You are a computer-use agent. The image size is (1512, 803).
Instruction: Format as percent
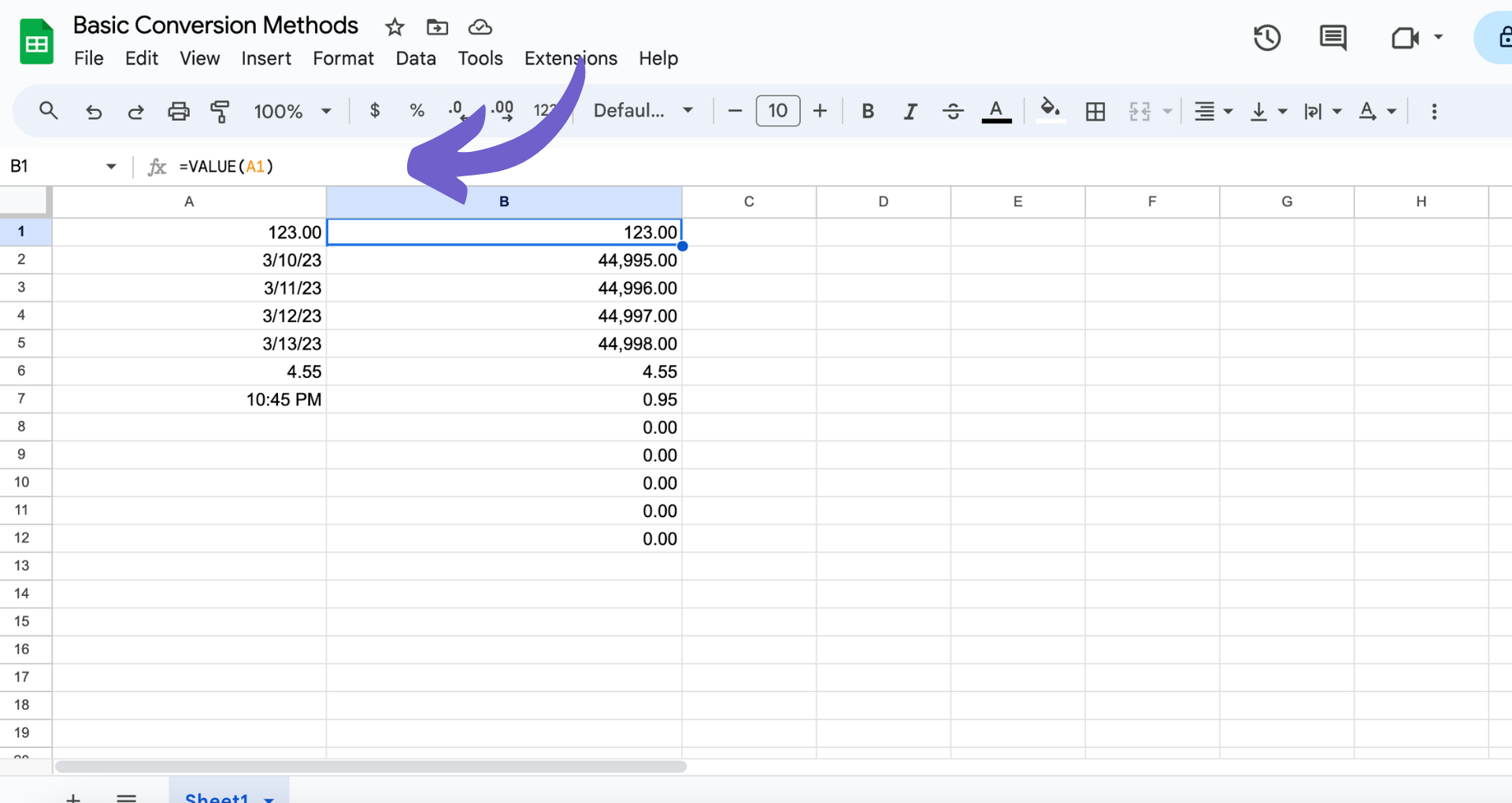[417, 111]
